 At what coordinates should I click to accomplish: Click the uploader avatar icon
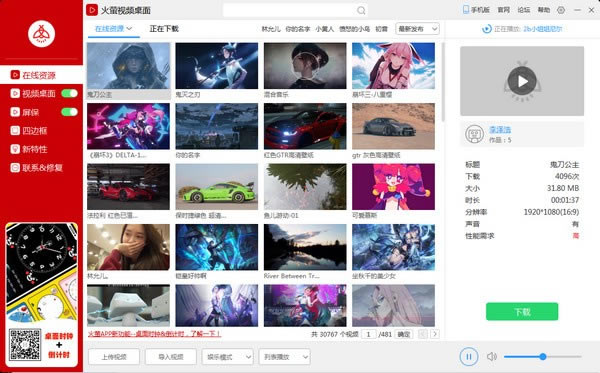pyautogui.click(x=474, y=134)
